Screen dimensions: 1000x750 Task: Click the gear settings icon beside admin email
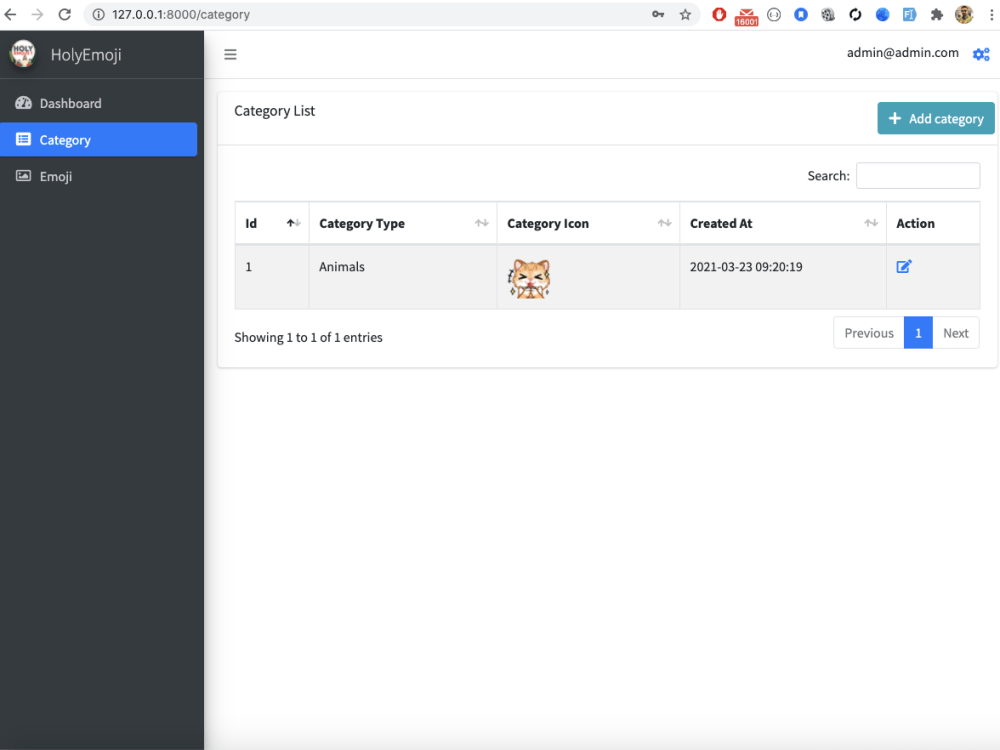(x=981, y=54)
